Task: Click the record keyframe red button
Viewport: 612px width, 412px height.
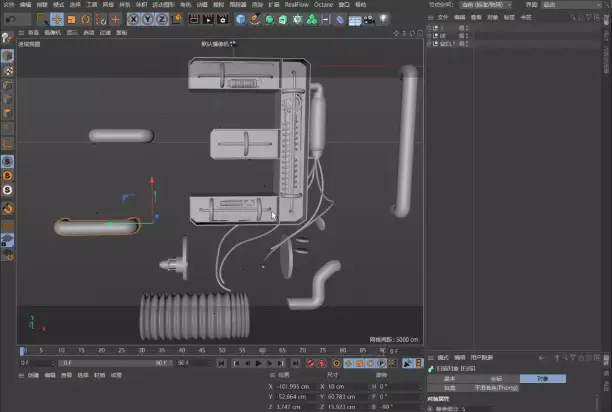Action: (310, 364)
